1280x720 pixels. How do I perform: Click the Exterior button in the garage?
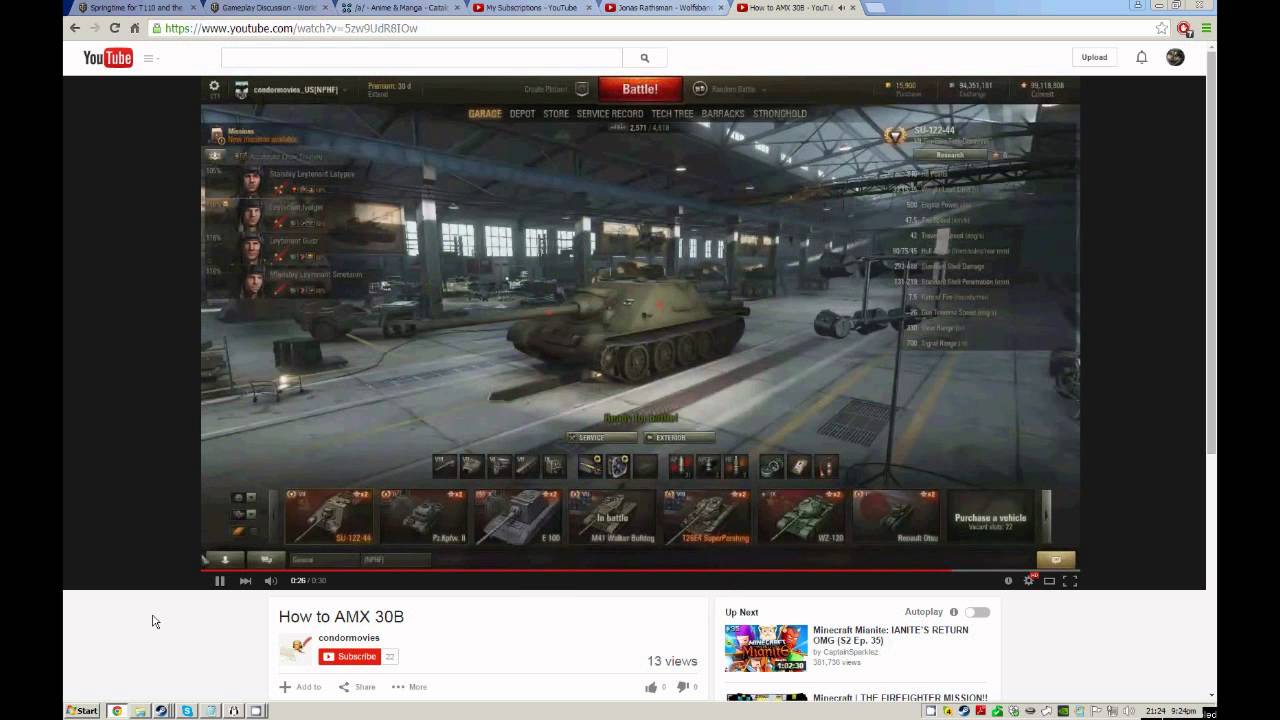click(x=678, y=437)
